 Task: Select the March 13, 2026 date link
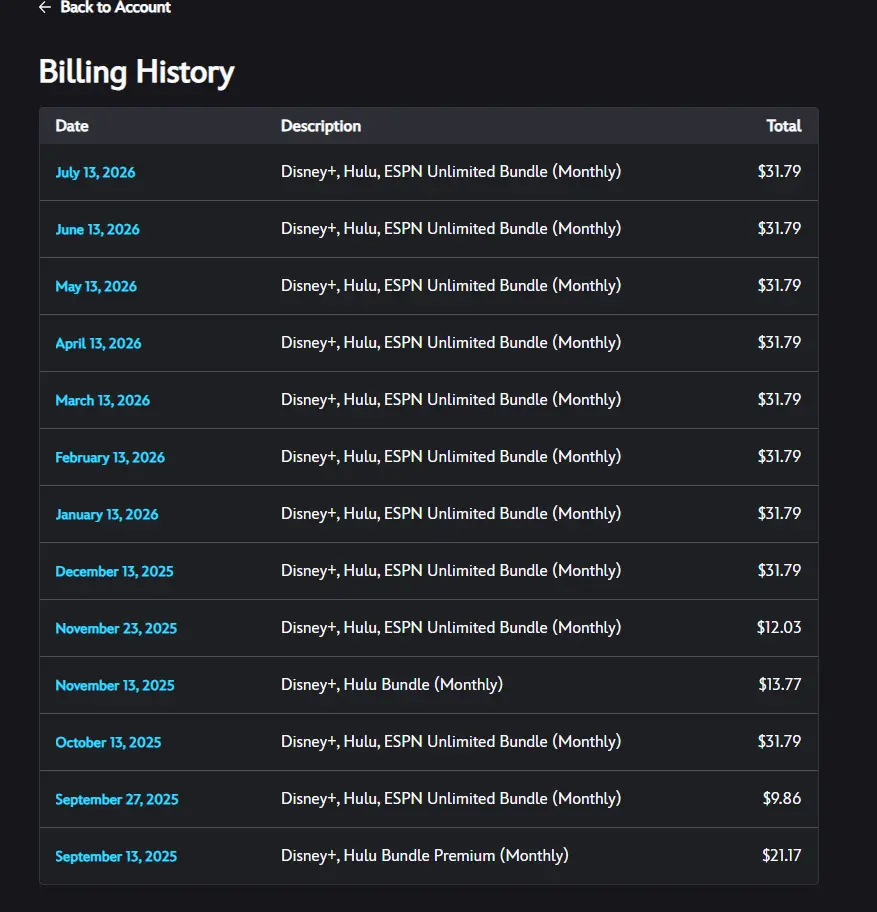(102, 400)
